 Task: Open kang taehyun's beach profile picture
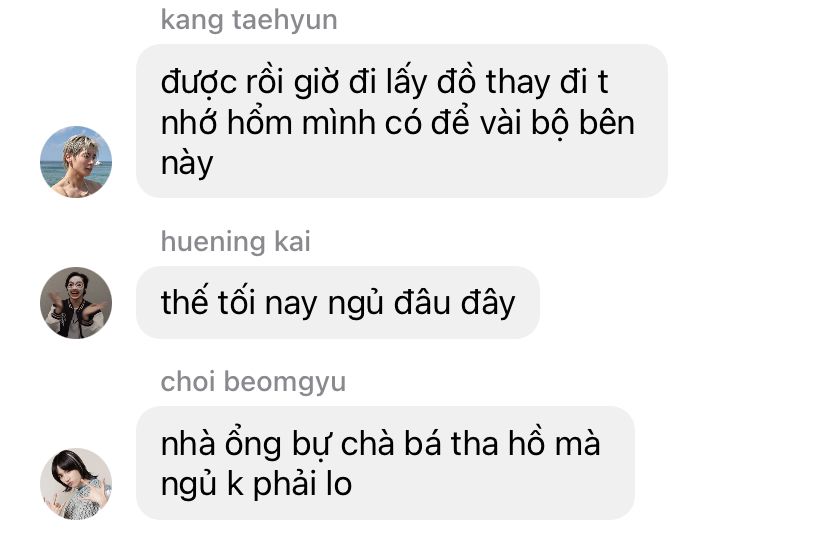click(x=76, y=162)
